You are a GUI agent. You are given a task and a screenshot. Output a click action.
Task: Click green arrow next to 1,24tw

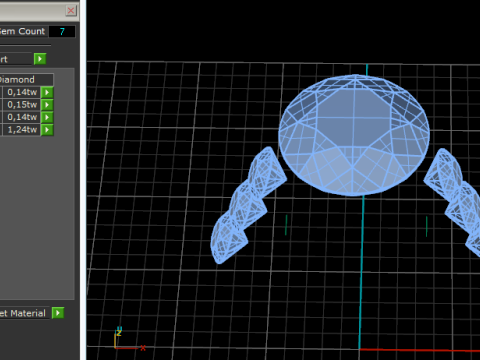pyautogui.click(x=47, y=130)
